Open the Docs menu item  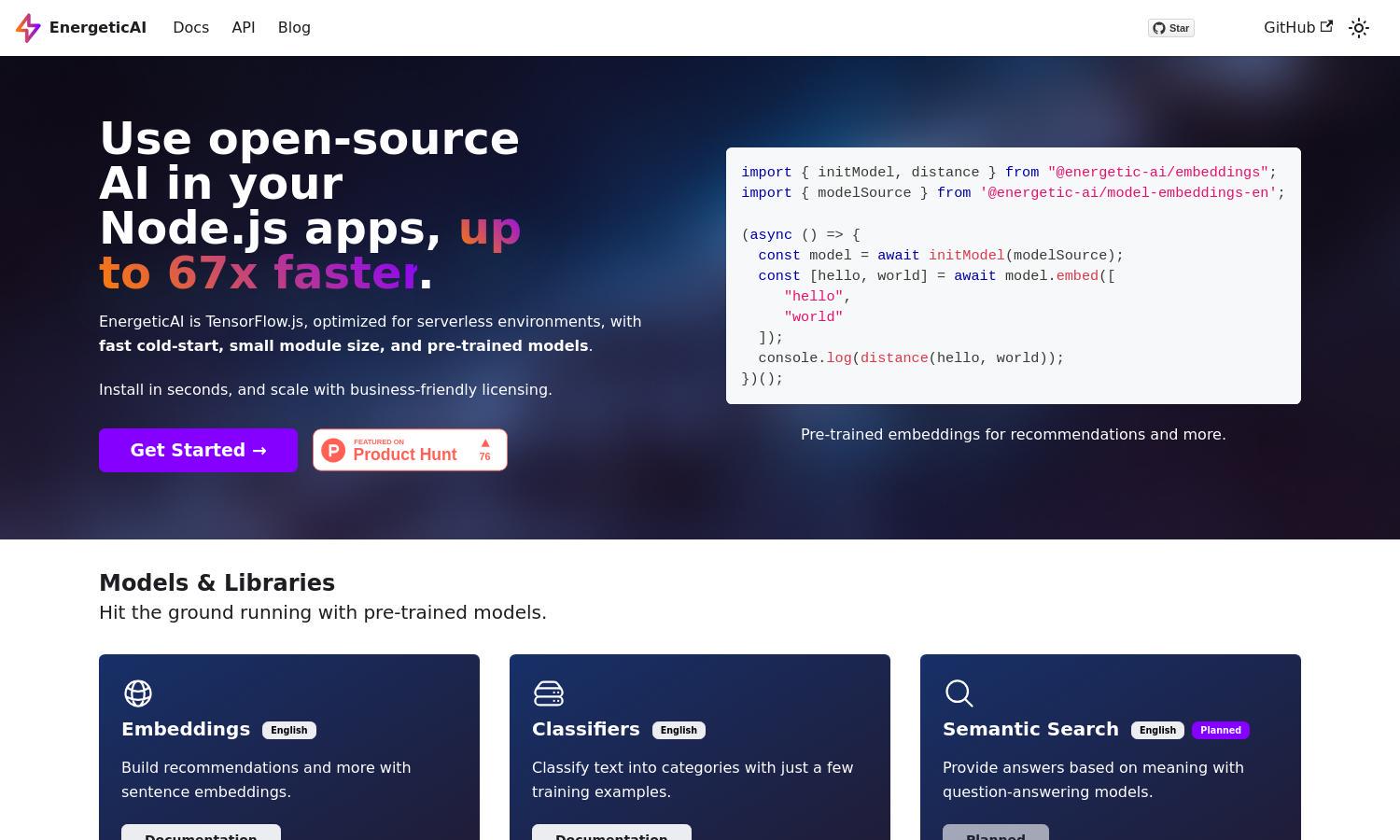coord(190,28)
